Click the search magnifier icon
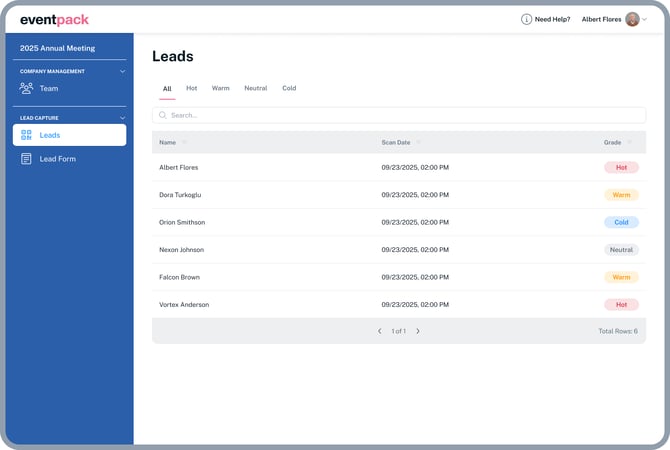Image resolution: width=670 pixels, height=450 pixels. pyautogui.click(x=163, y=115)
